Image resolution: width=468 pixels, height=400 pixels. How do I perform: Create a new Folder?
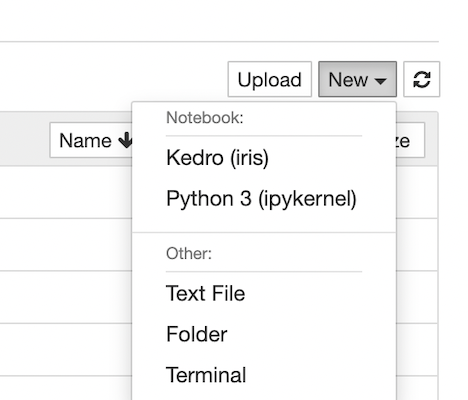click(x=197, y=334)
